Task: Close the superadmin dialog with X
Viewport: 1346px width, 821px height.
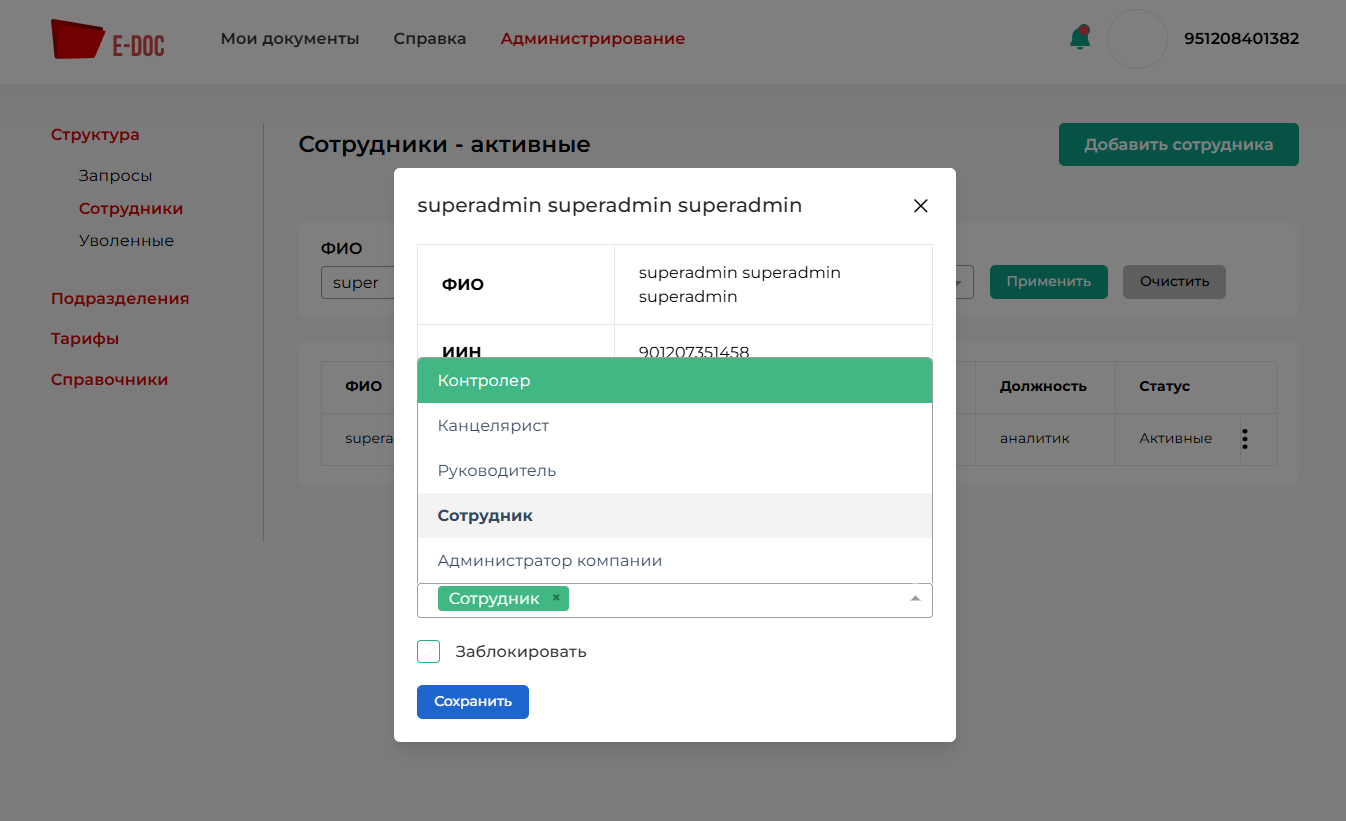Action: (x=920, y=206)
